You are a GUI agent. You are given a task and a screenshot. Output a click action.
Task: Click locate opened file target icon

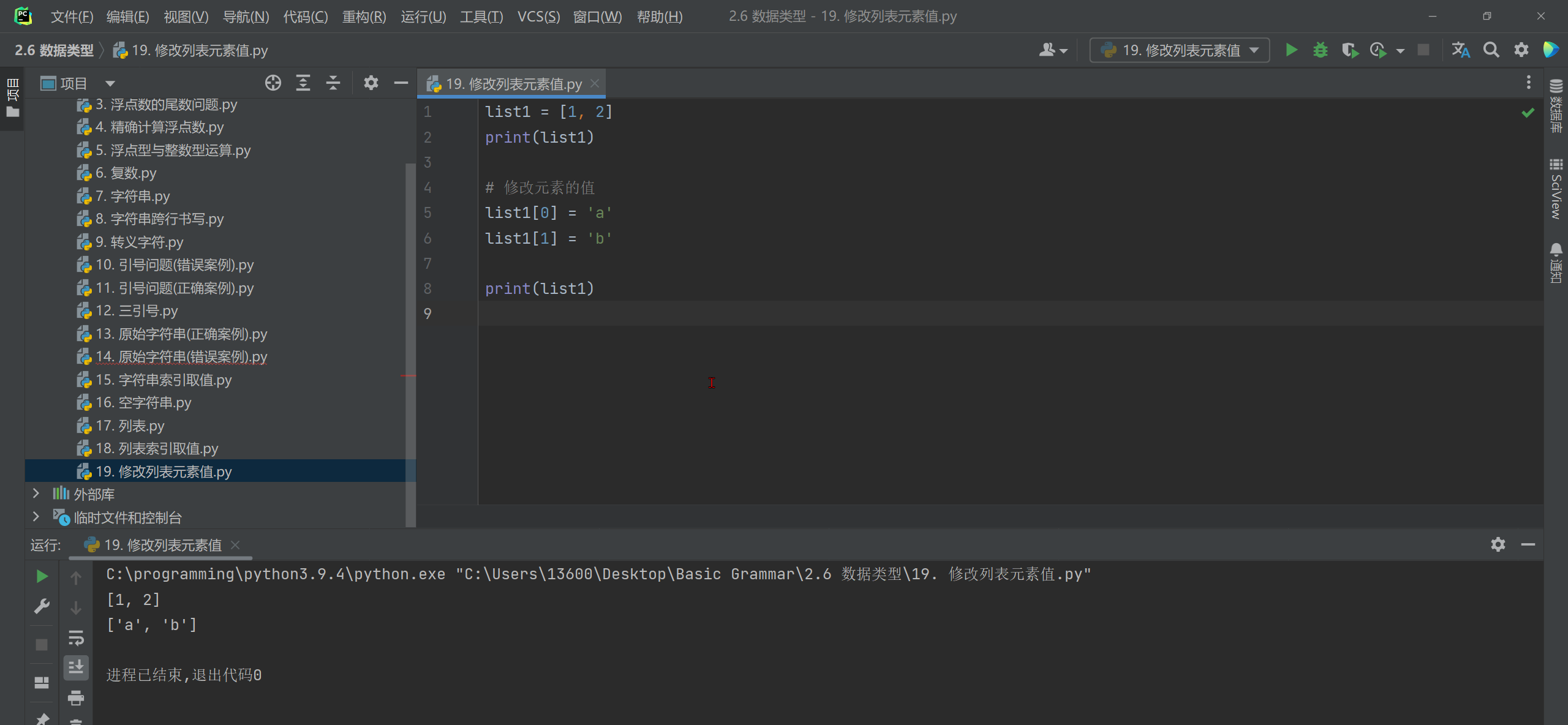(x=273, y=83)
